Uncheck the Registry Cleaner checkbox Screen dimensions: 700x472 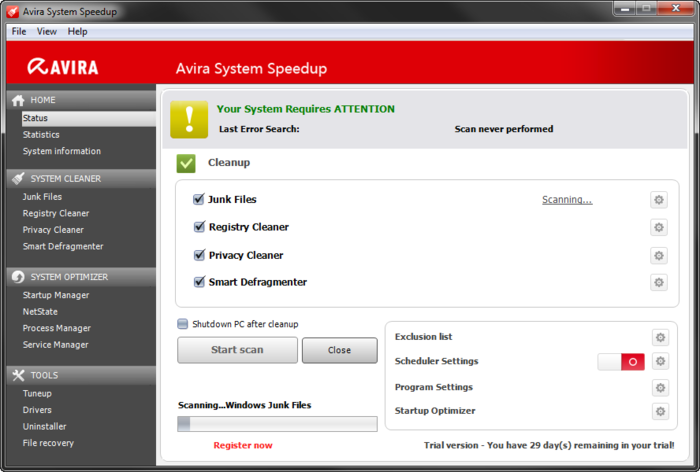click(x=199, y=227)
